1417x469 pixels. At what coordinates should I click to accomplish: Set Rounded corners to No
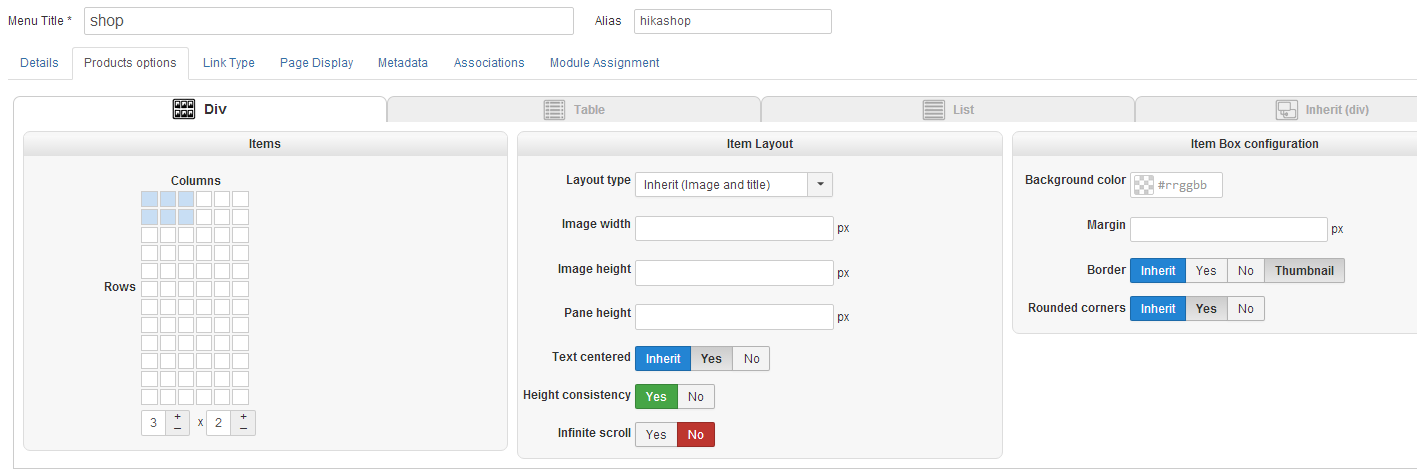[x=1245, y=309]
